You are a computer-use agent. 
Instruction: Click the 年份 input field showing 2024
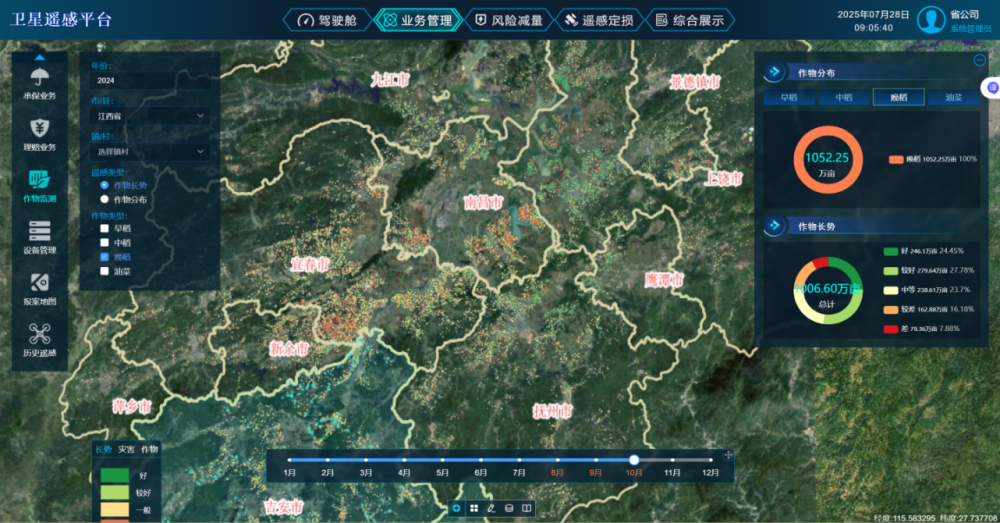(151, 80)
